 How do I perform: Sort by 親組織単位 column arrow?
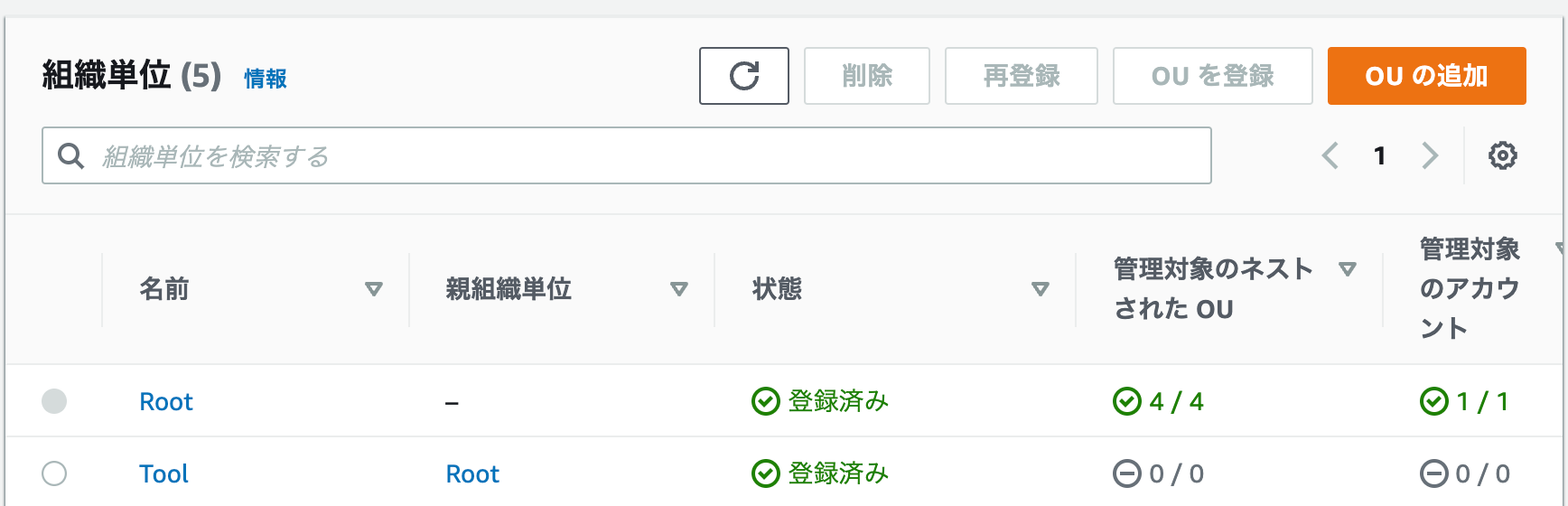678,289
